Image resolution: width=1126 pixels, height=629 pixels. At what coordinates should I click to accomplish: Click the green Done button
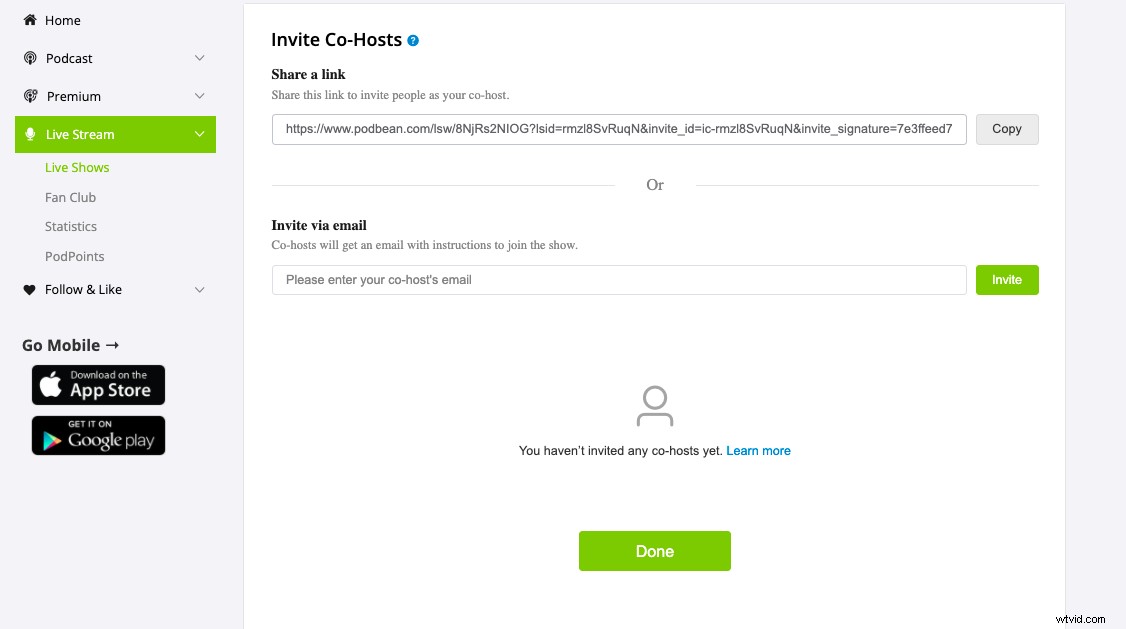click(x=655, y=551)
